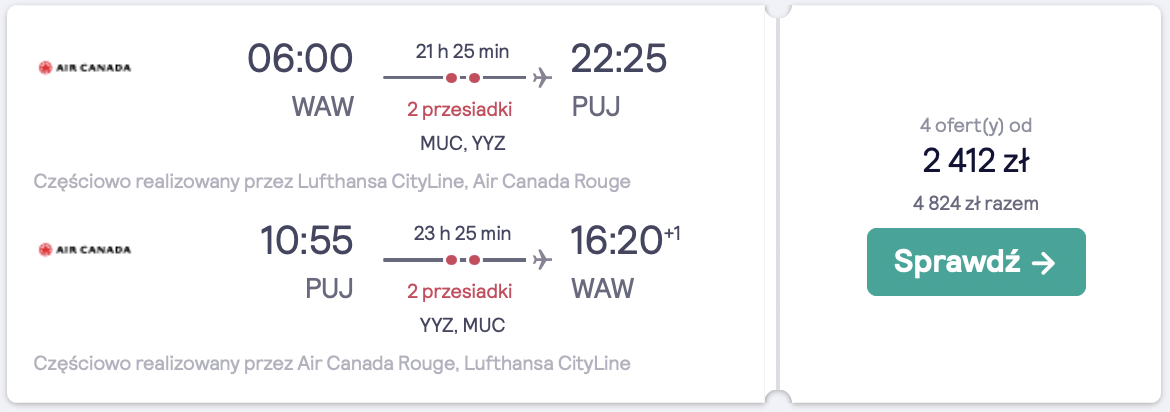Image resolution: width=1170 pixels, height=412 pixels.
Task: Click the price 2 412 zł
Action: pos(975,160)
